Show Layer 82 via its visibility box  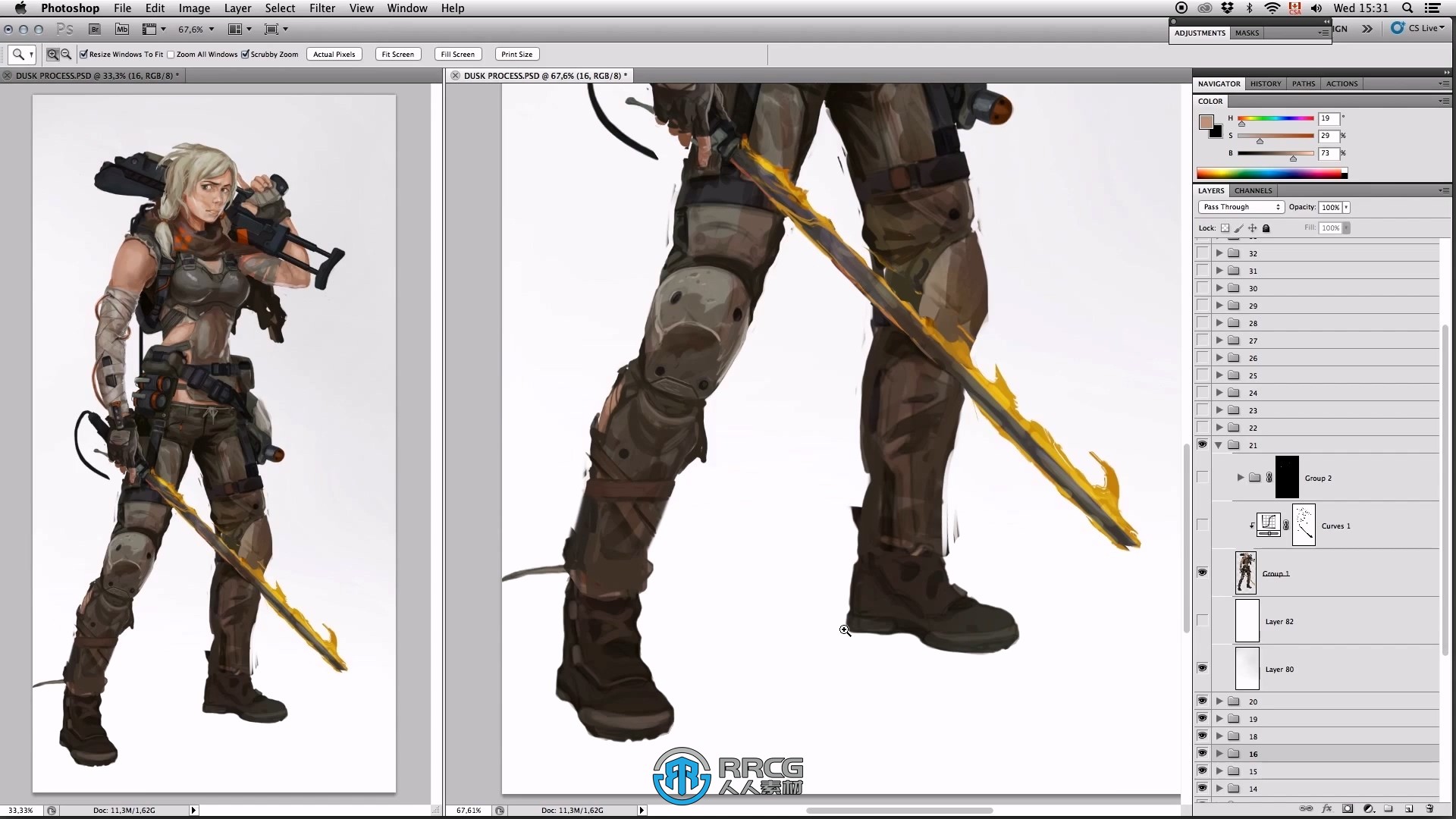[1202, 620]
